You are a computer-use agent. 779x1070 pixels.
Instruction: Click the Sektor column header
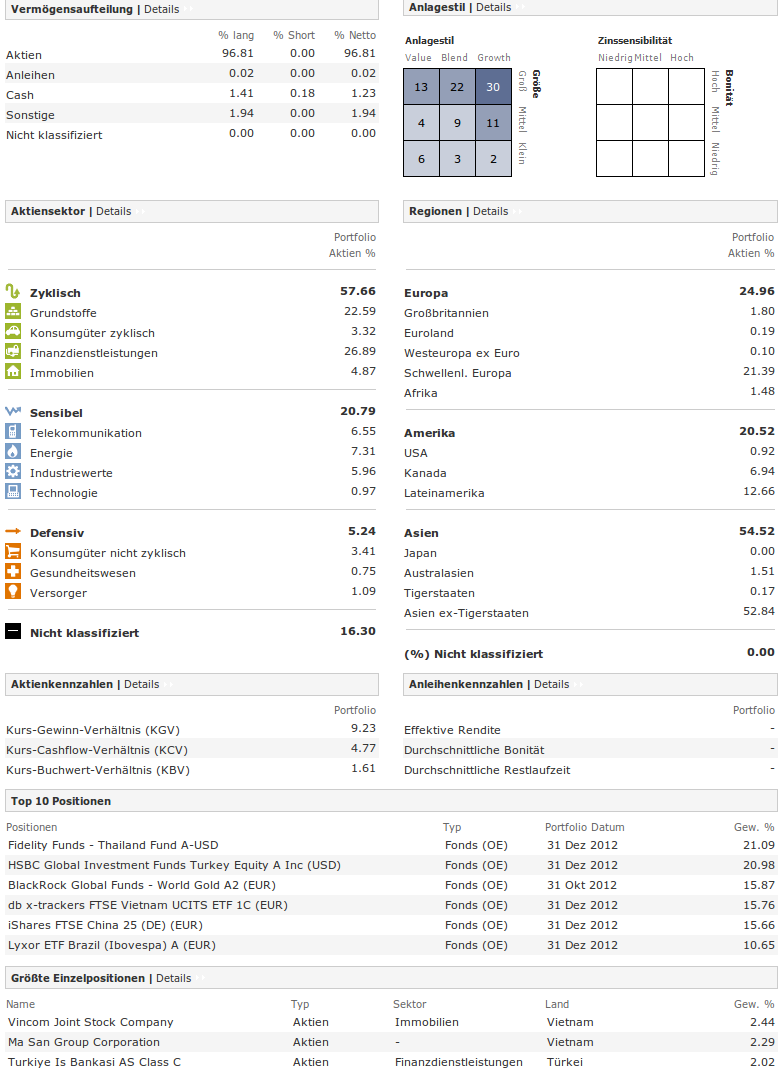410,1004
